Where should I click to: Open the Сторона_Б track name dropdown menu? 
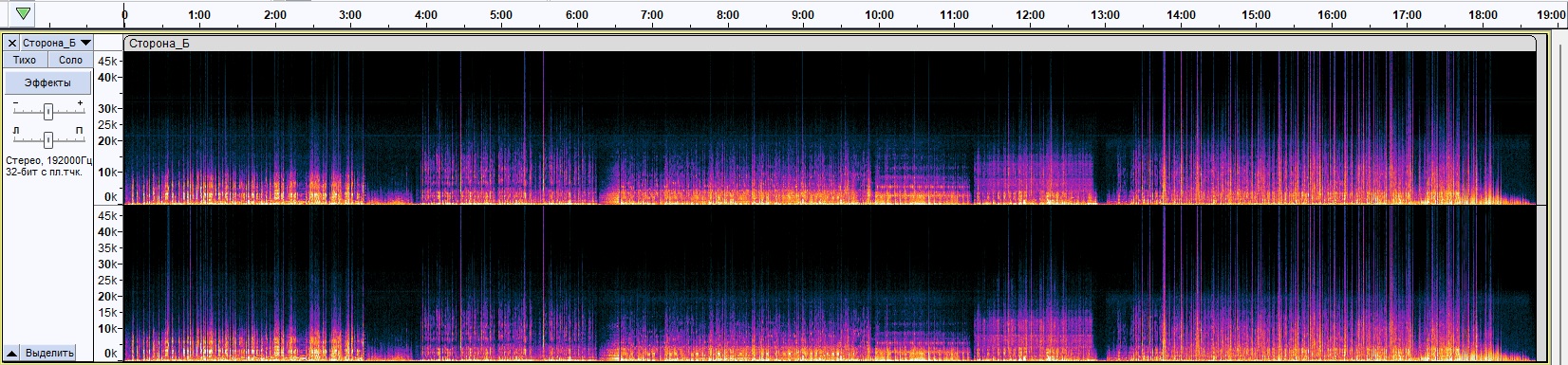coord(57,43)
